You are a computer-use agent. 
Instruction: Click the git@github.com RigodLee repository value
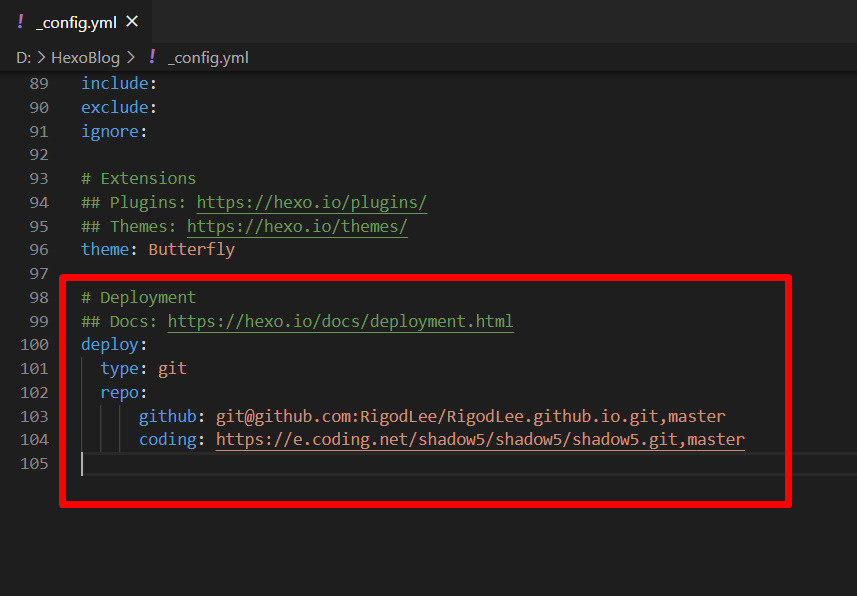pos(471,416)
